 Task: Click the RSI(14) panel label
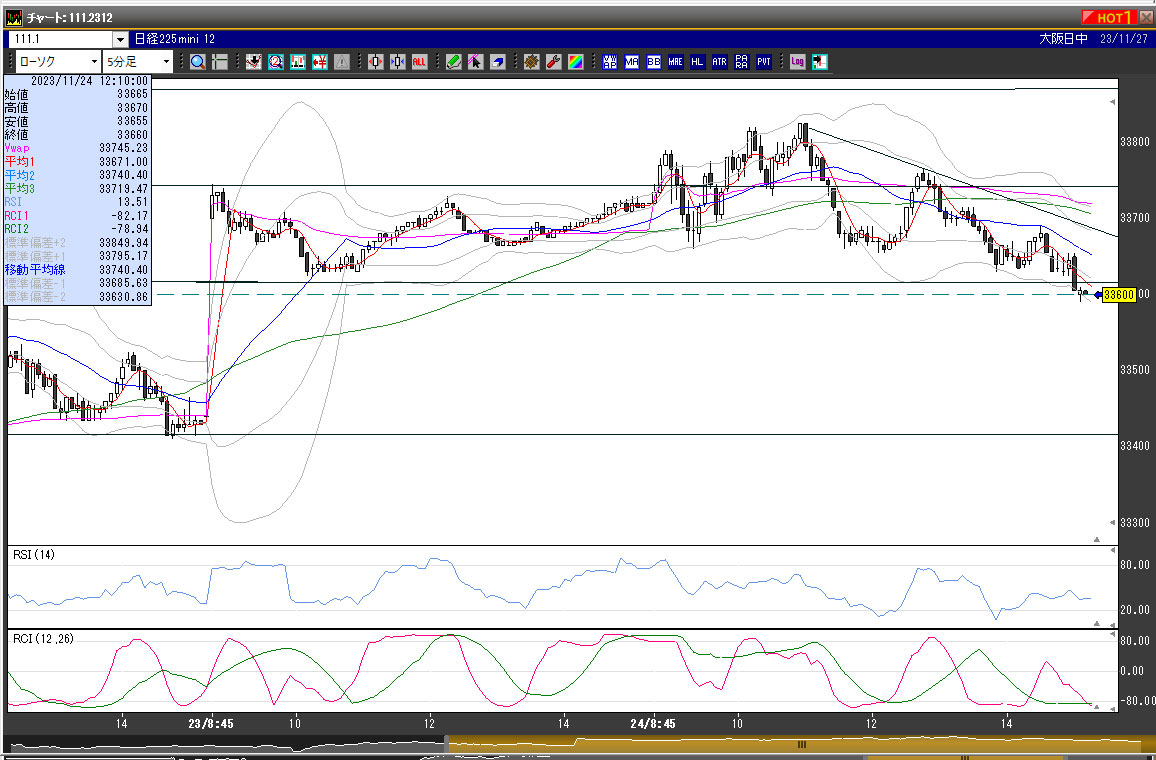34,554
